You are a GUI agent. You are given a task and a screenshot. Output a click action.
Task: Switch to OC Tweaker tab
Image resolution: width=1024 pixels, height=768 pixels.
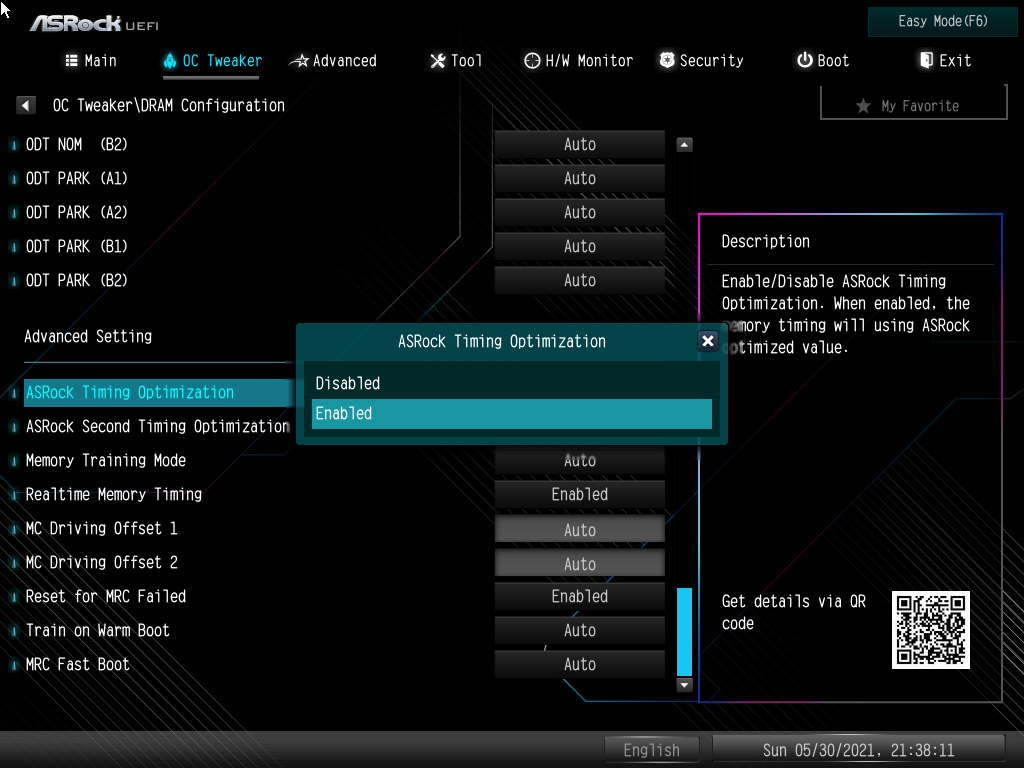pyautogui.click(x=212, y=61)
